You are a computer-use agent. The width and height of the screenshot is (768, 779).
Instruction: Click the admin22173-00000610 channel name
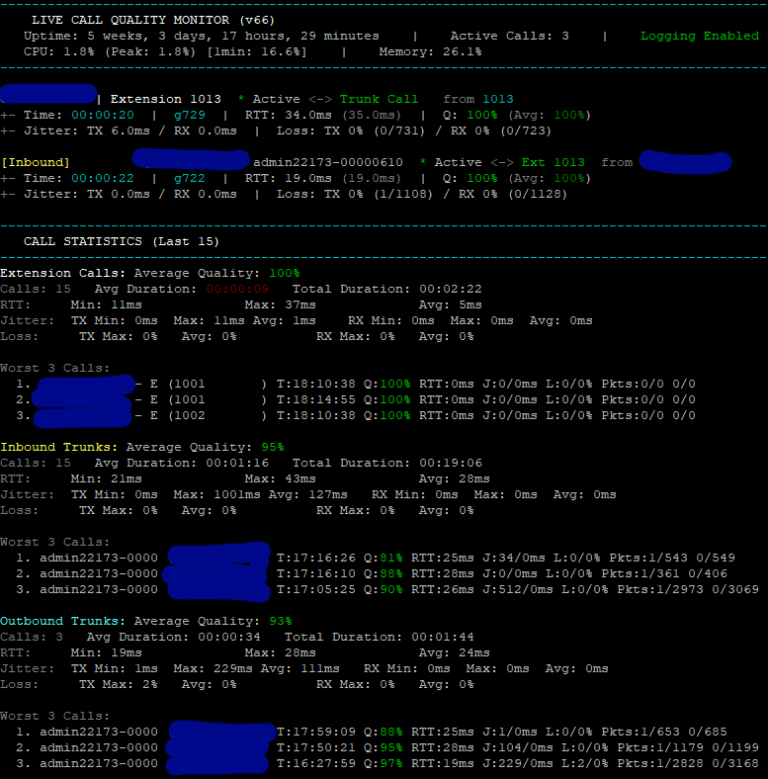pyautogui.click(x=328, y=162)
